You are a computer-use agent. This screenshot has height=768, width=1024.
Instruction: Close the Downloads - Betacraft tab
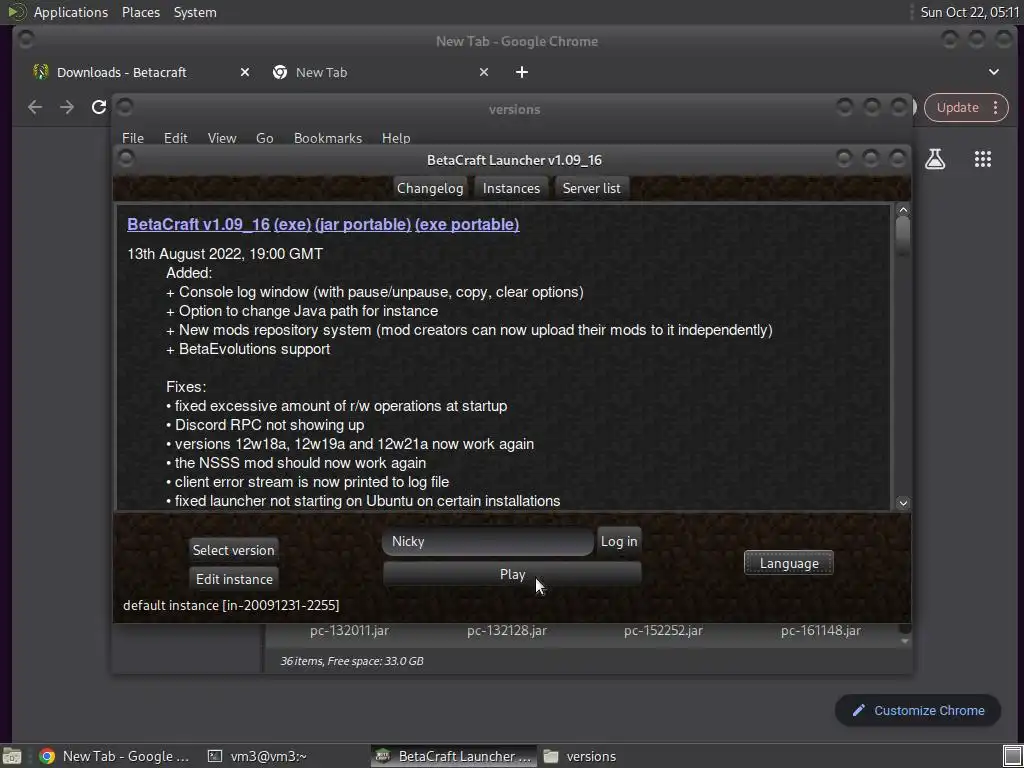[x=244, y=72]
